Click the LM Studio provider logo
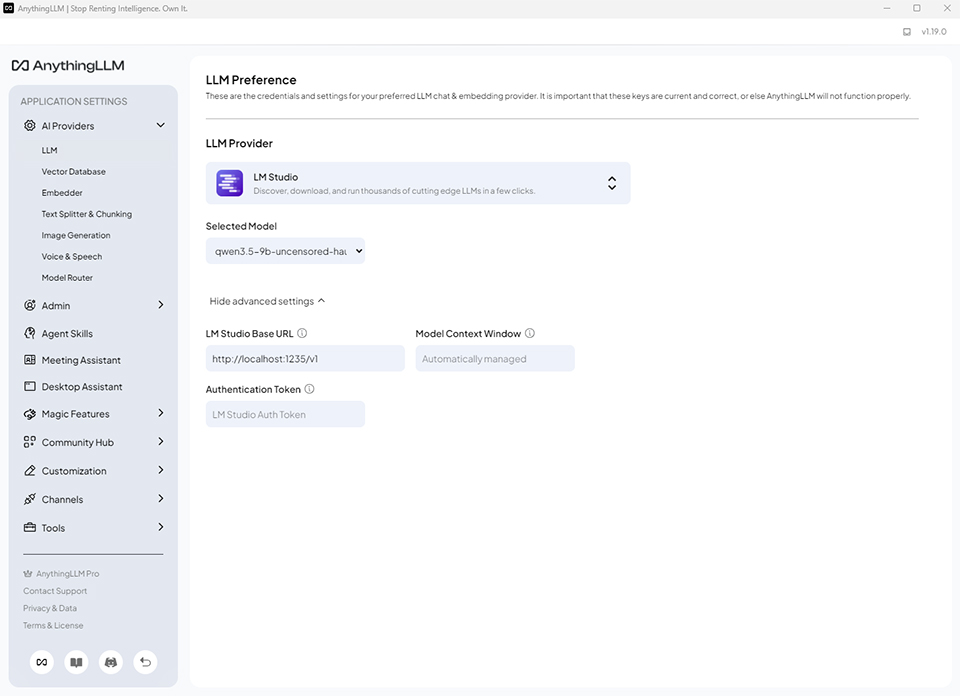The height and width of the screenshot is (696, 960). coord(230,183)
